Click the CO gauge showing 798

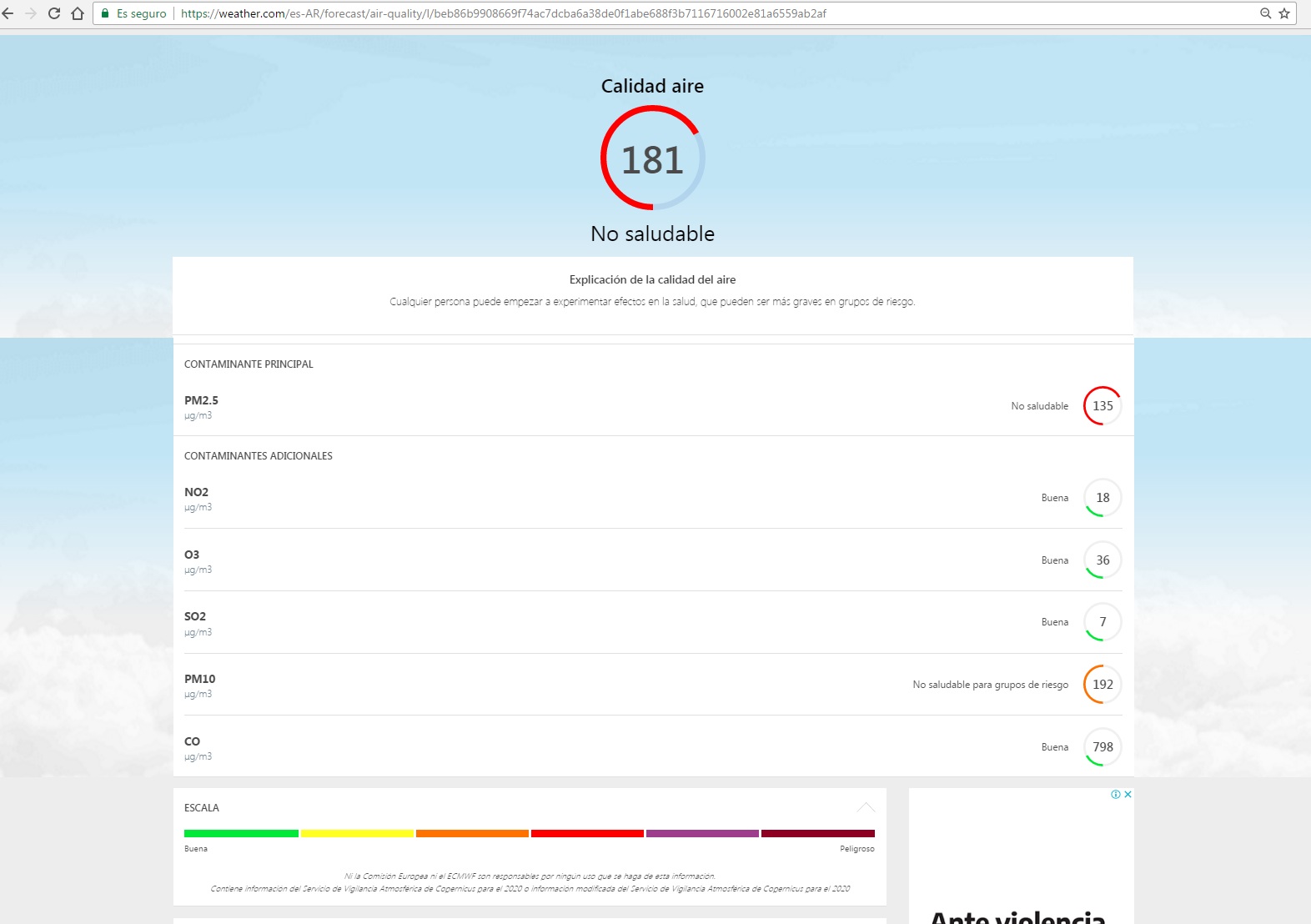1102,747
